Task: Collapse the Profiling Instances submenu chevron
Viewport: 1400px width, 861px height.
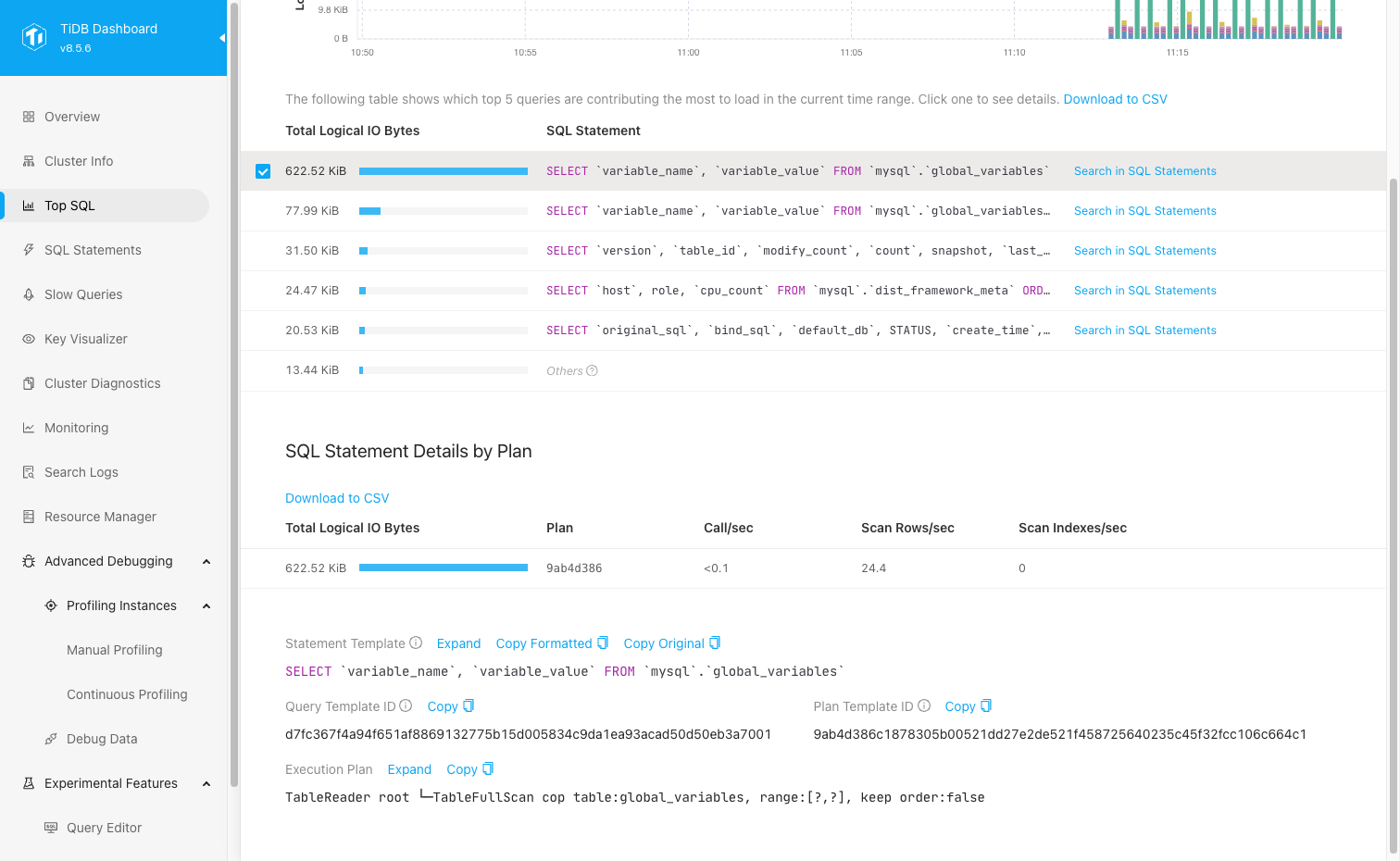Action: tap(206, 605)
